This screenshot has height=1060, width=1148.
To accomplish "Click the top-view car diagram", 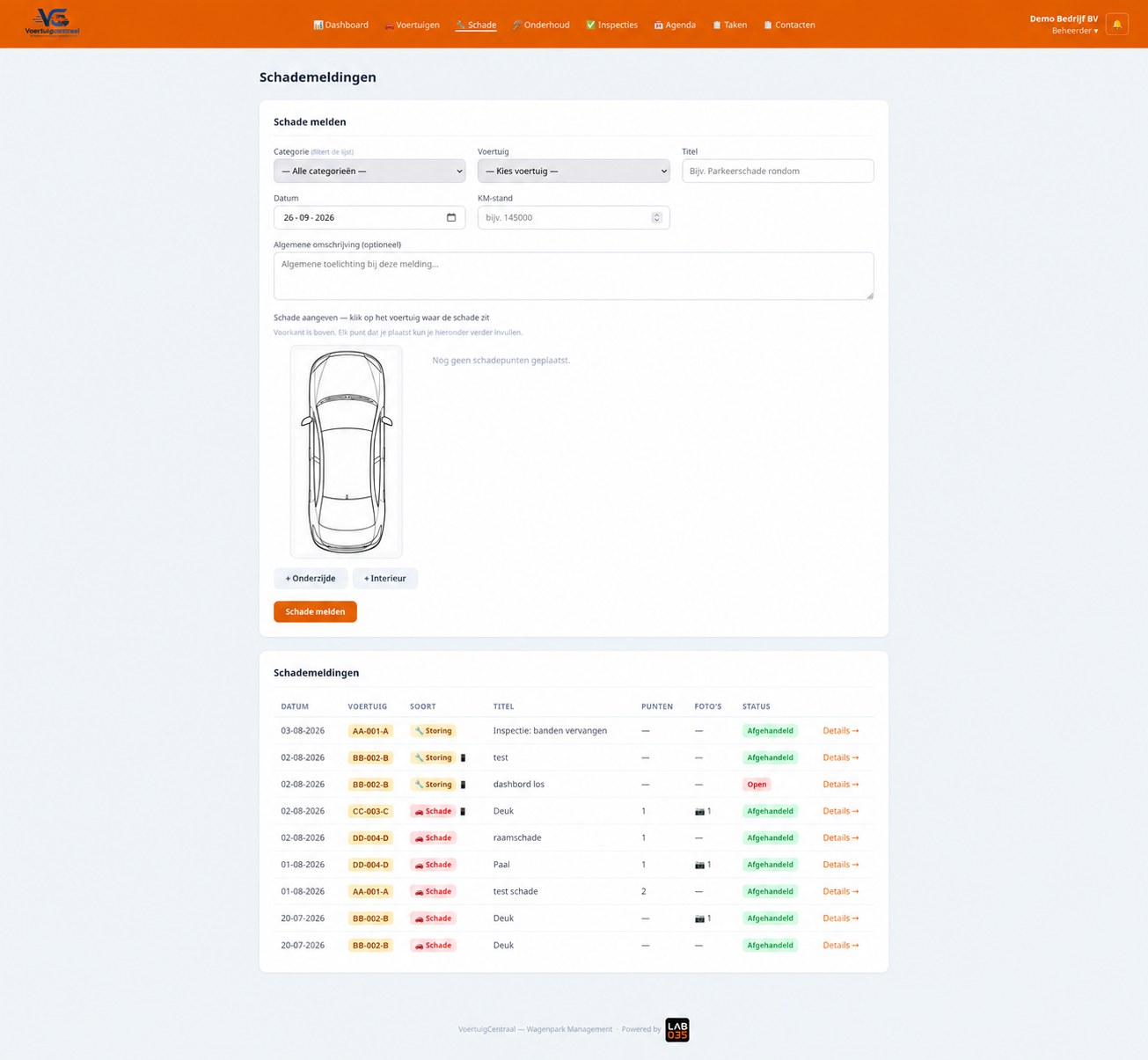I will coord(347,451).
